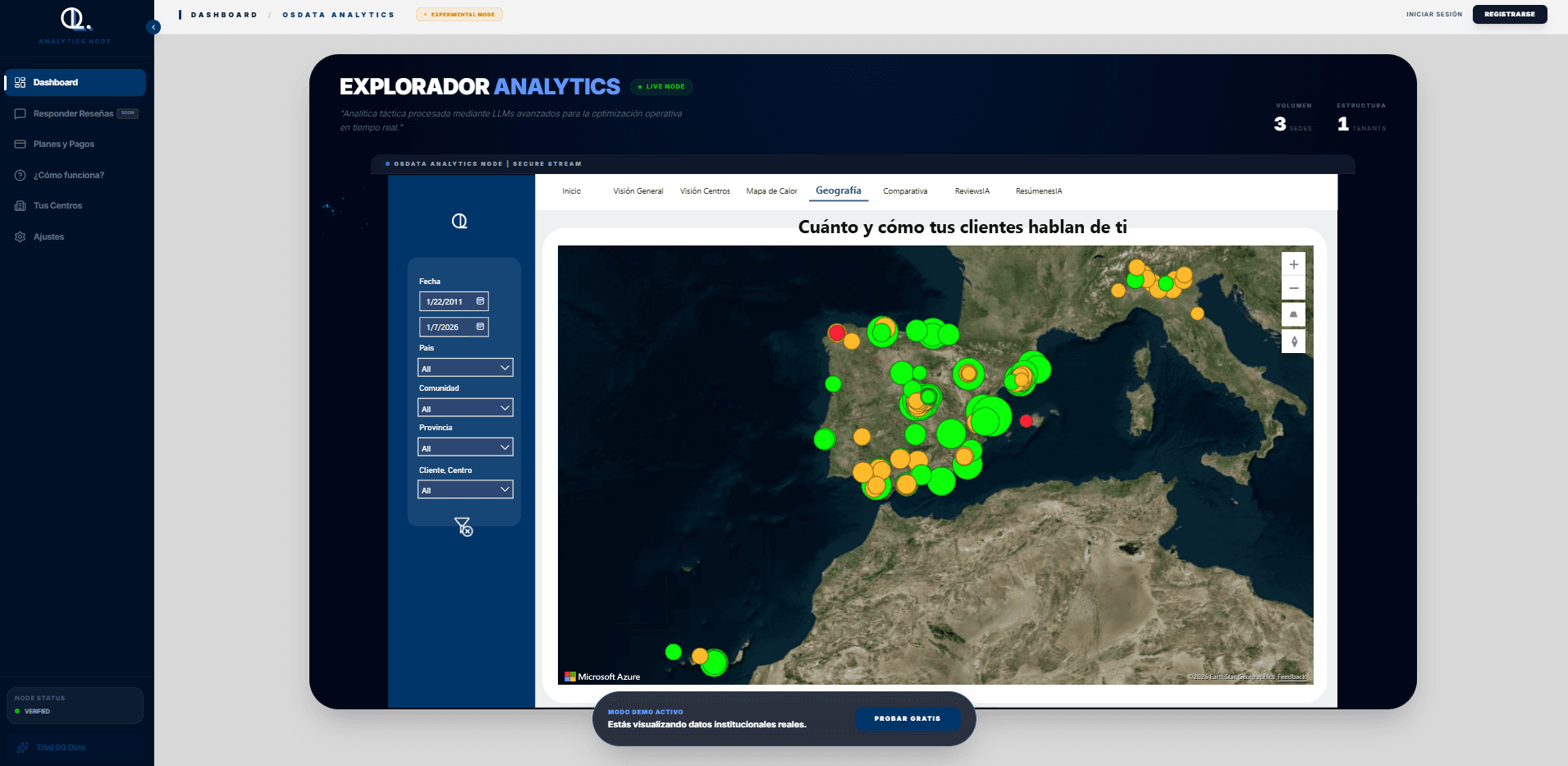Zoom out of the map
Viewport: 1568px width, 766px height.
click(x=1293, y=288)
